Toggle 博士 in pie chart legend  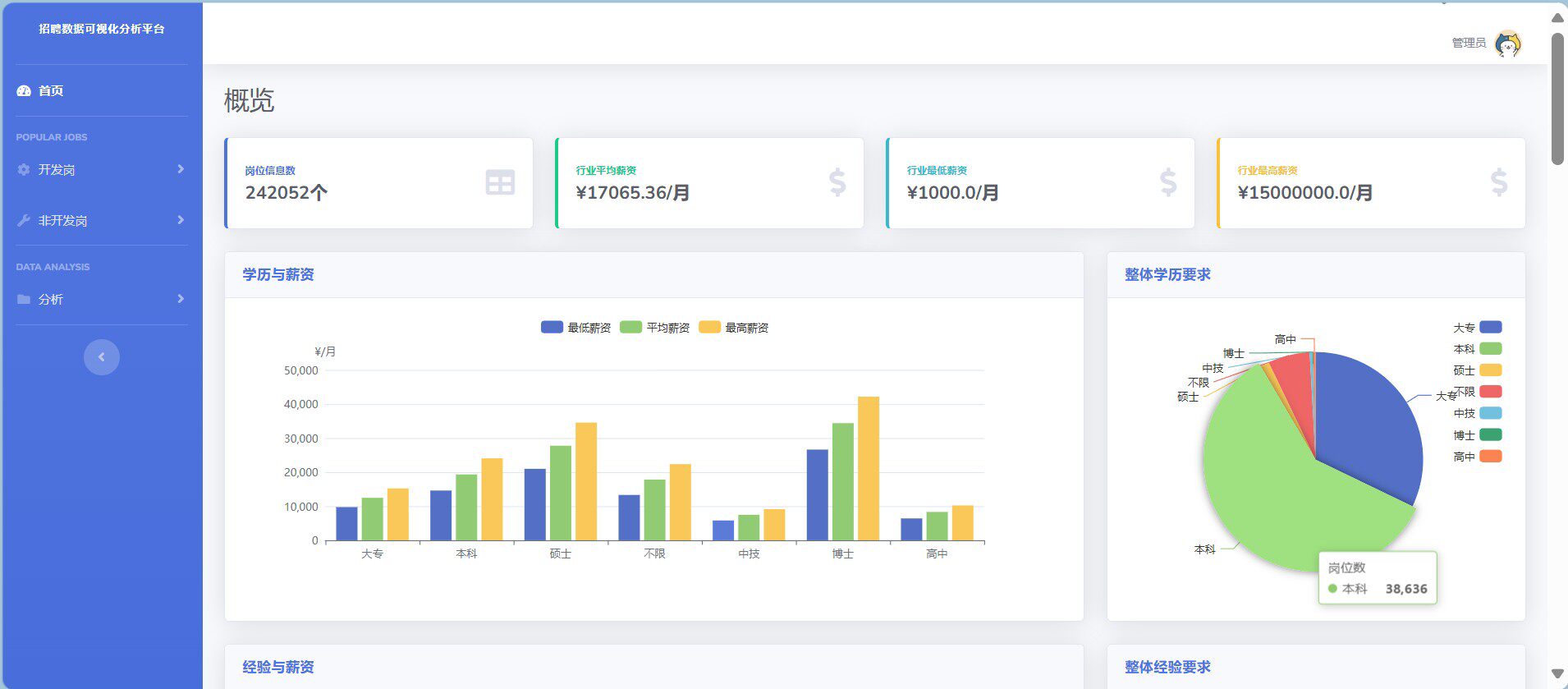[x=1477, y=435]
